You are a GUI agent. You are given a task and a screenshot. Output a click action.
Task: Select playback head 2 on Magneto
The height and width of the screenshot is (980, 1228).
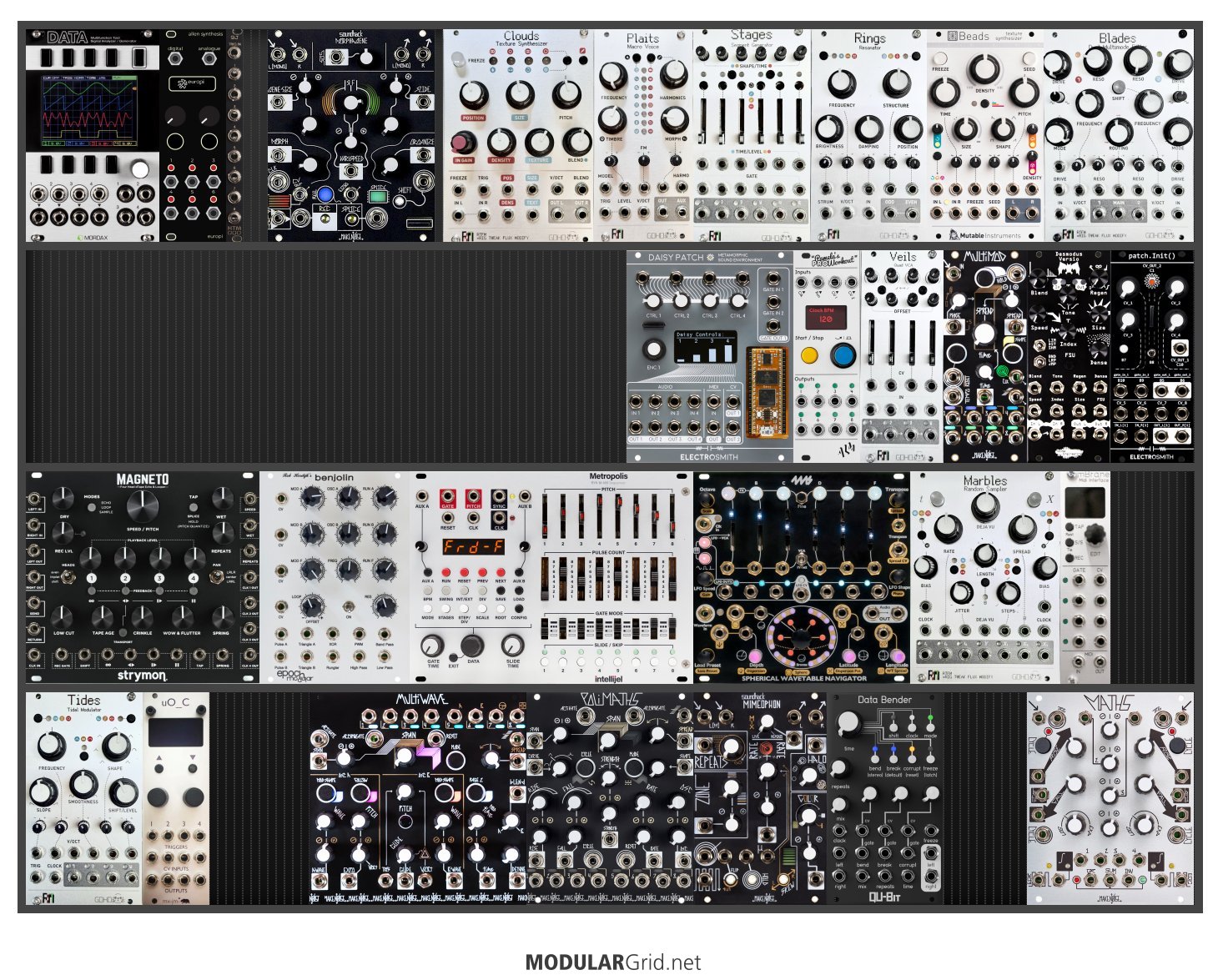point(125,578)
